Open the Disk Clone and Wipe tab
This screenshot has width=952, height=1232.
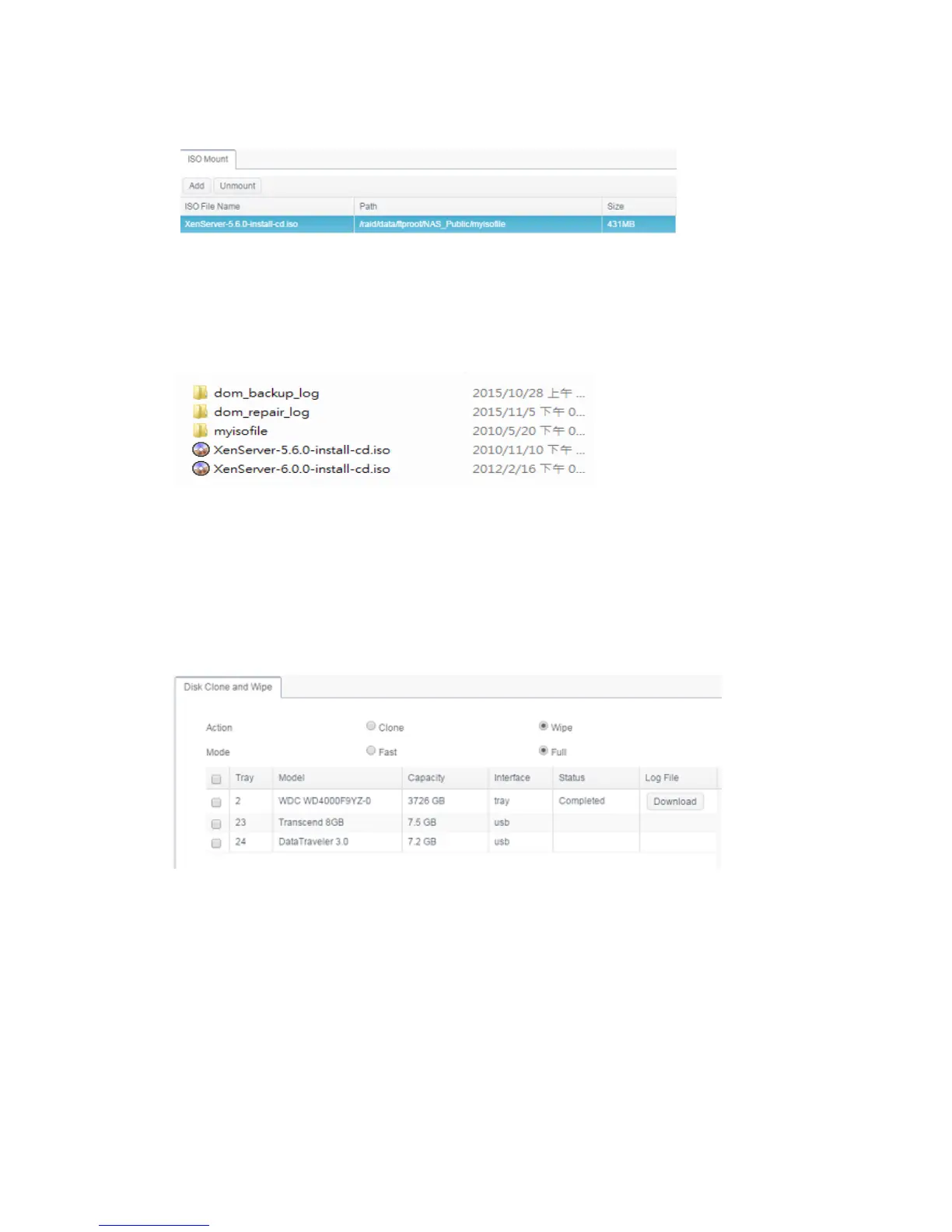click(x=228, y=687)
